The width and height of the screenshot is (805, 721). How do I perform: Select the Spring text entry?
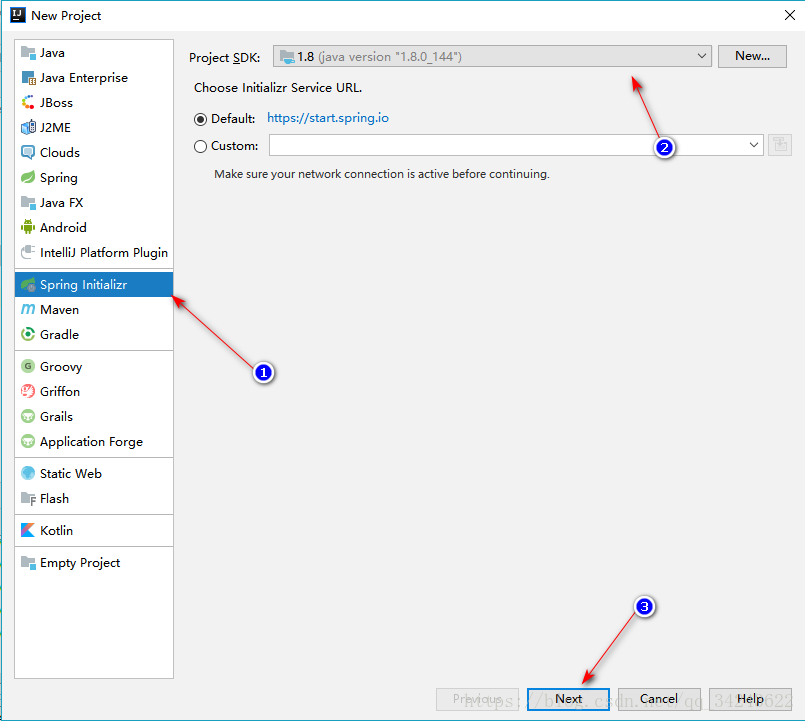tap(59, 178)
